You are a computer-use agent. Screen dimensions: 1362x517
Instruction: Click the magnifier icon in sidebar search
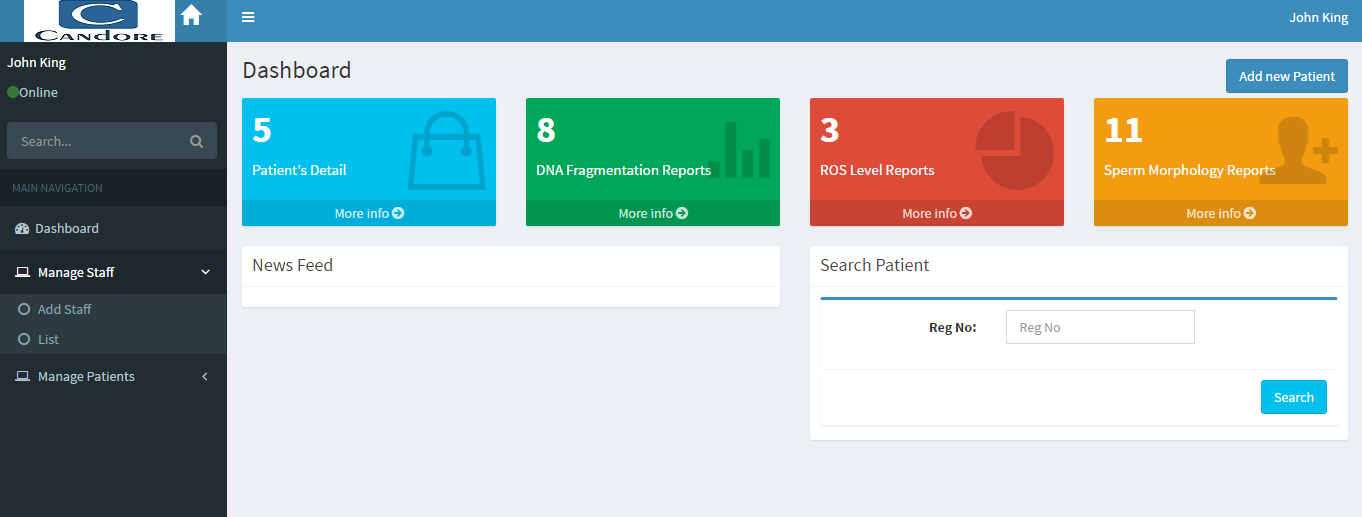196,141
